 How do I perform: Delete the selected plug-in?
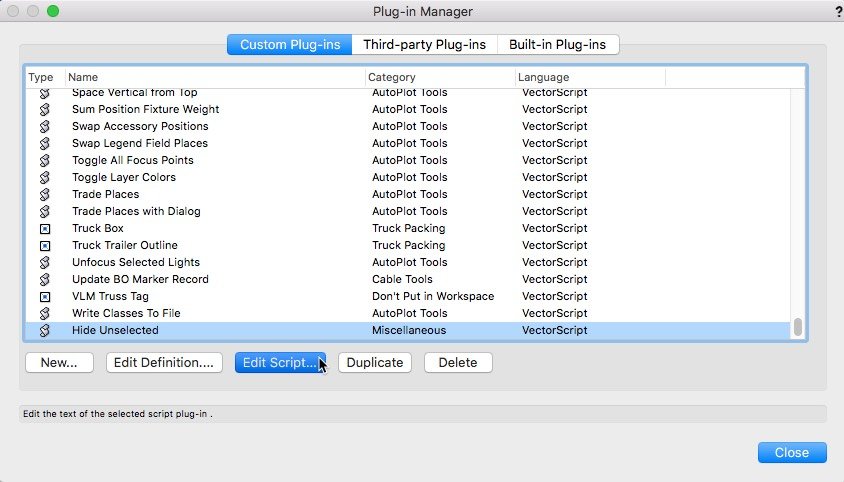coord(458,363)
